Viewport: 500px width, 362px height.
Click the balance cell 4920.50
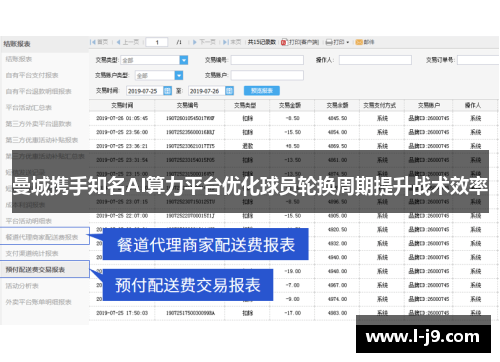pyautogui.click(x=337, y=230)
